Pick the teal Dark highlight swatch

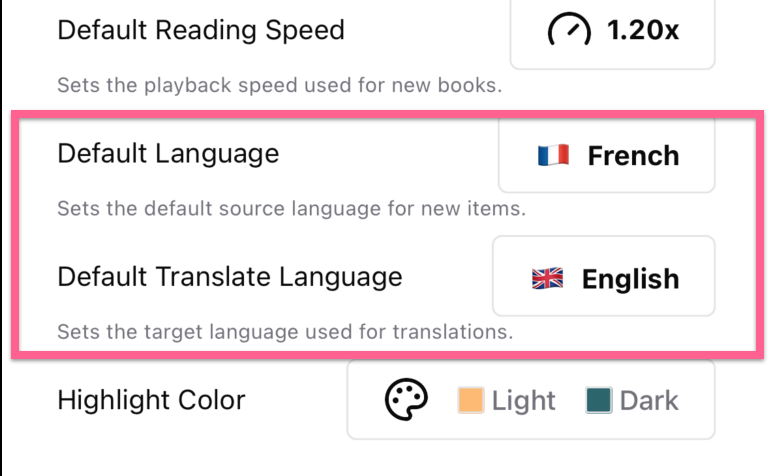599,400
